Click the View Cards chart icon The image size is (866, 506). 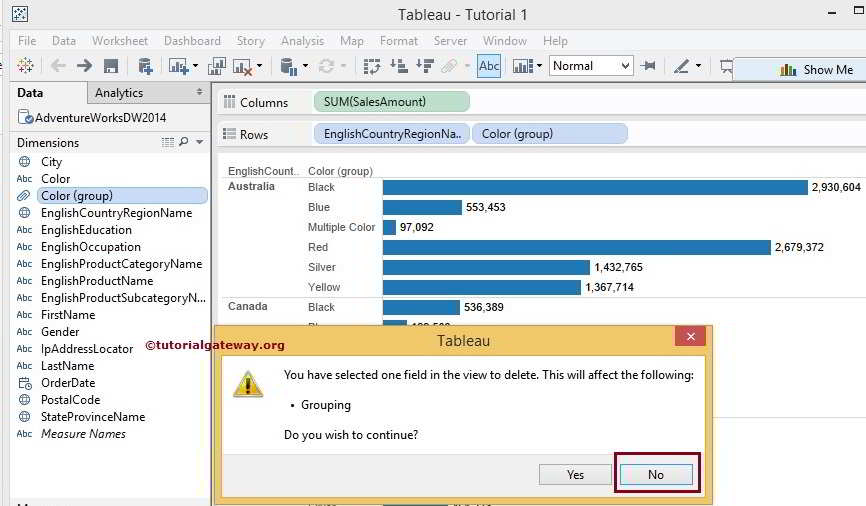[x=522, y=66]
